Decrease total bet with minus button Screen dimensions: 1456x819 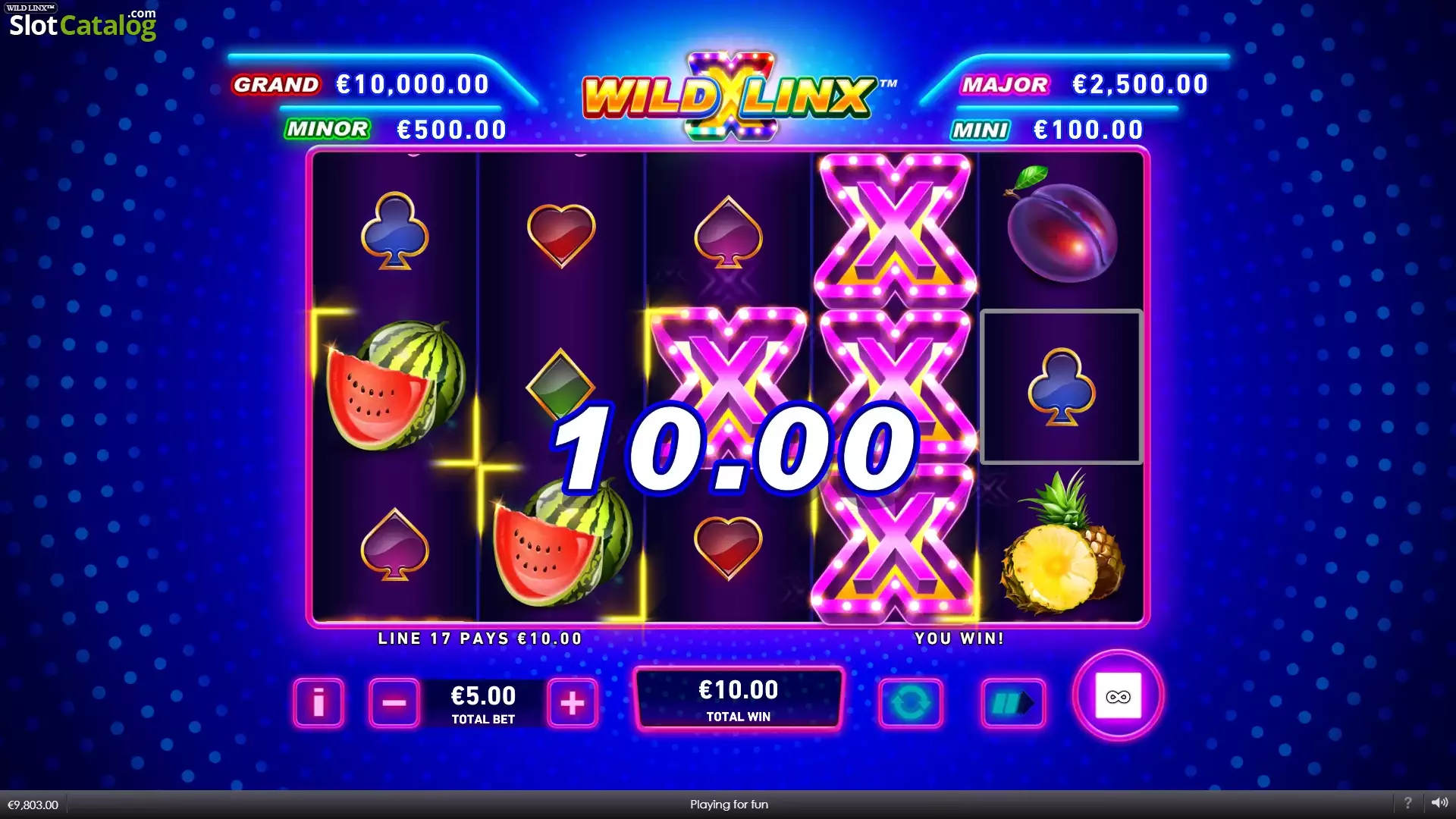point(394,703)
